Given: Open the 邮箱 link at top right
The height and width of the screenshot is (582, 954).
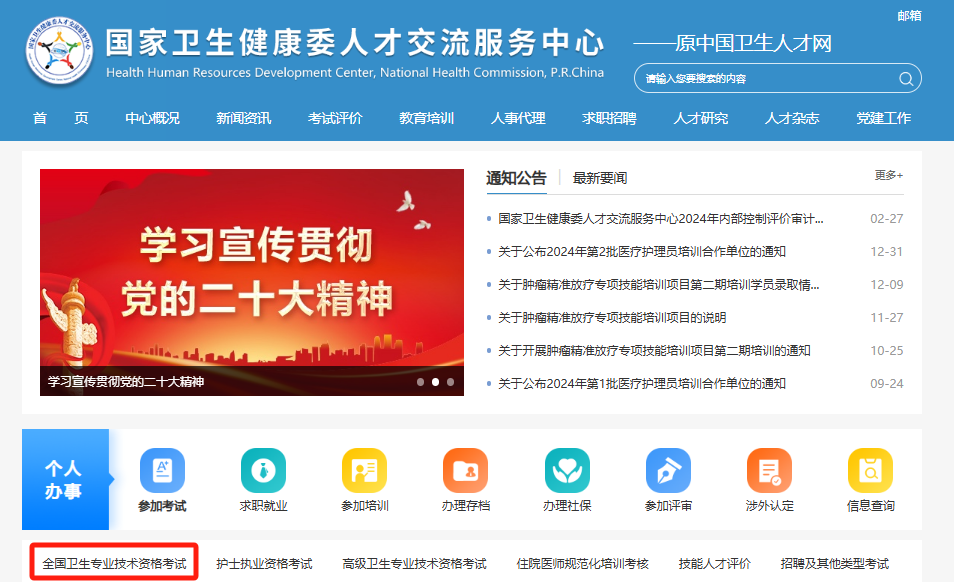Looking at the screenshot, I should pyautogui.click(x=909, y=16).
